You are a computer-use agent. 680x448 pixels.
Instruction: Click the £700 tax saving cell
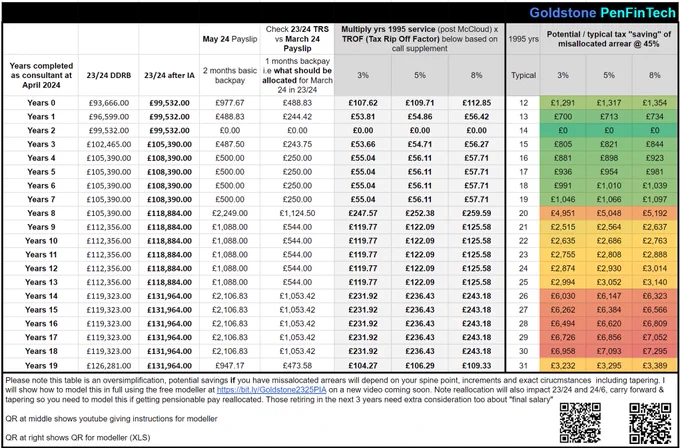(x=563, y=117)
